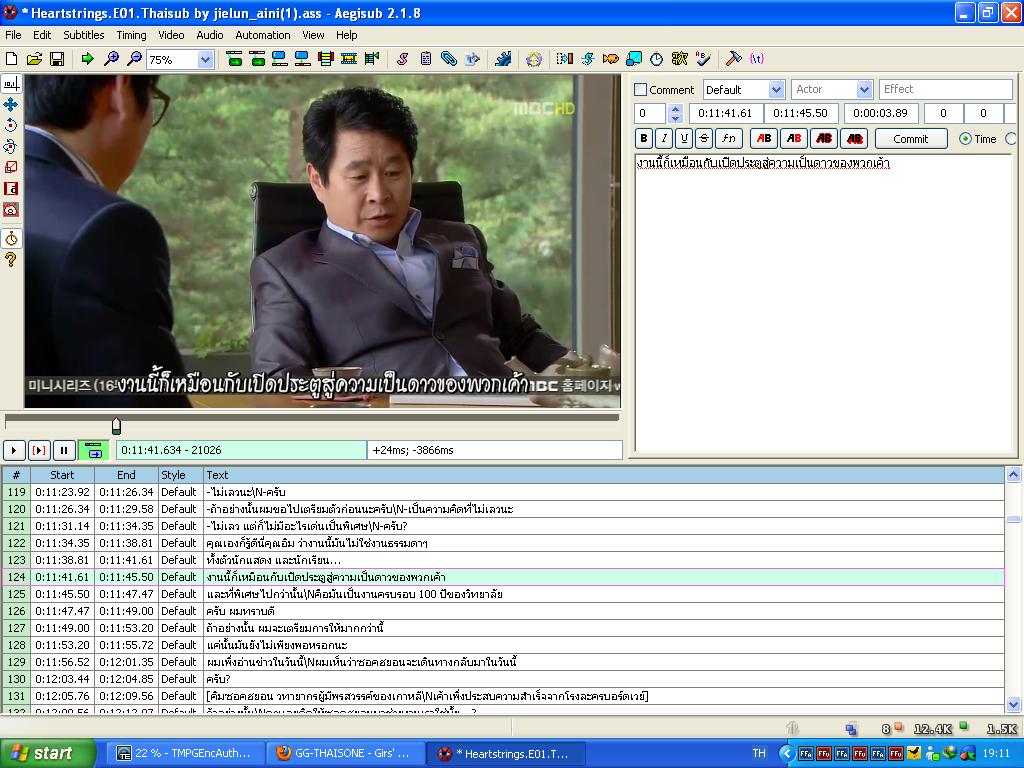Save subtitles using the floppy disk icon
Image resolution: width=1024 pixels, height=768 pixels.
pos(57,59)
